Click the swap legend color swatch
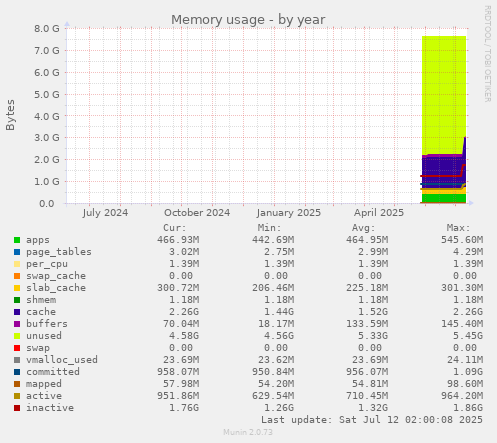Image resolution: width=497 pixels, height=443 pixels. tap(17, 348)
